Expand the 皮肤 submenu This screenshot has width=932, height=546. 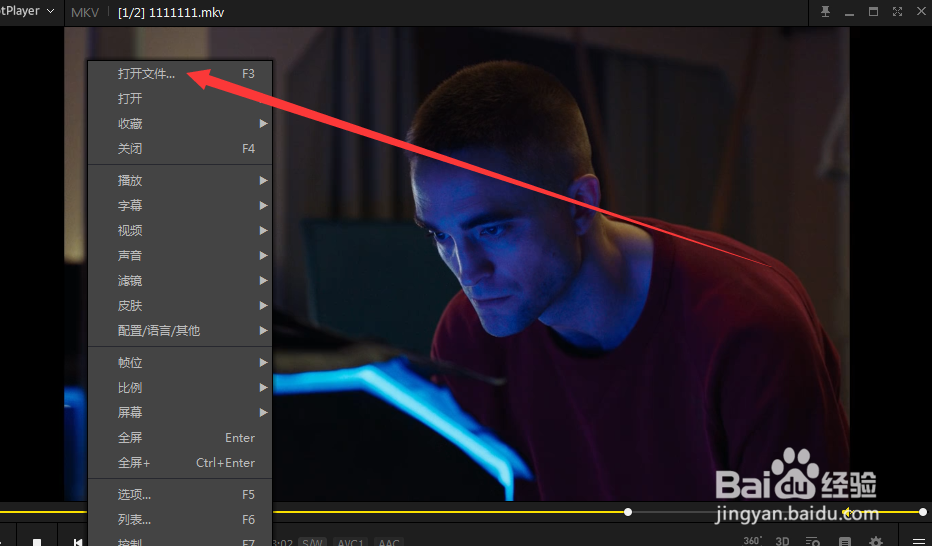(180, 305)
